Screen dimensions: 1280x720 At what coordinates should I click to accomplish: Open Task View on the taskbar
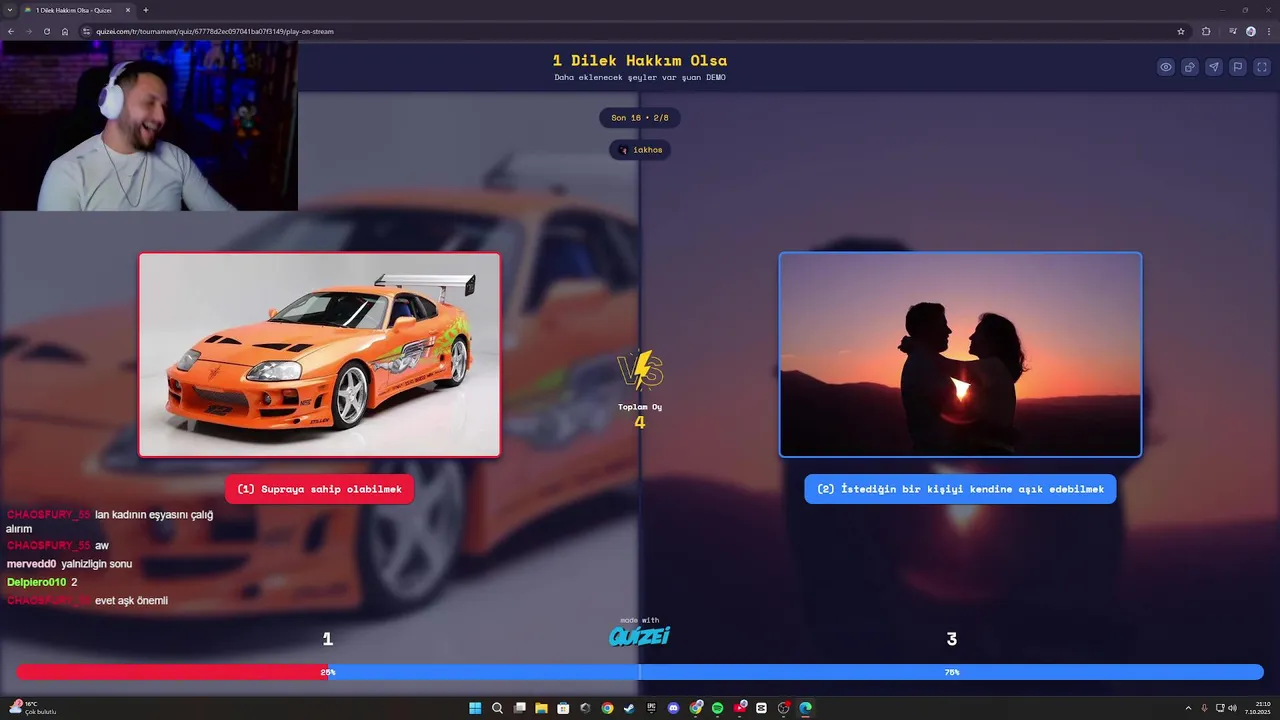pos(519,708)
